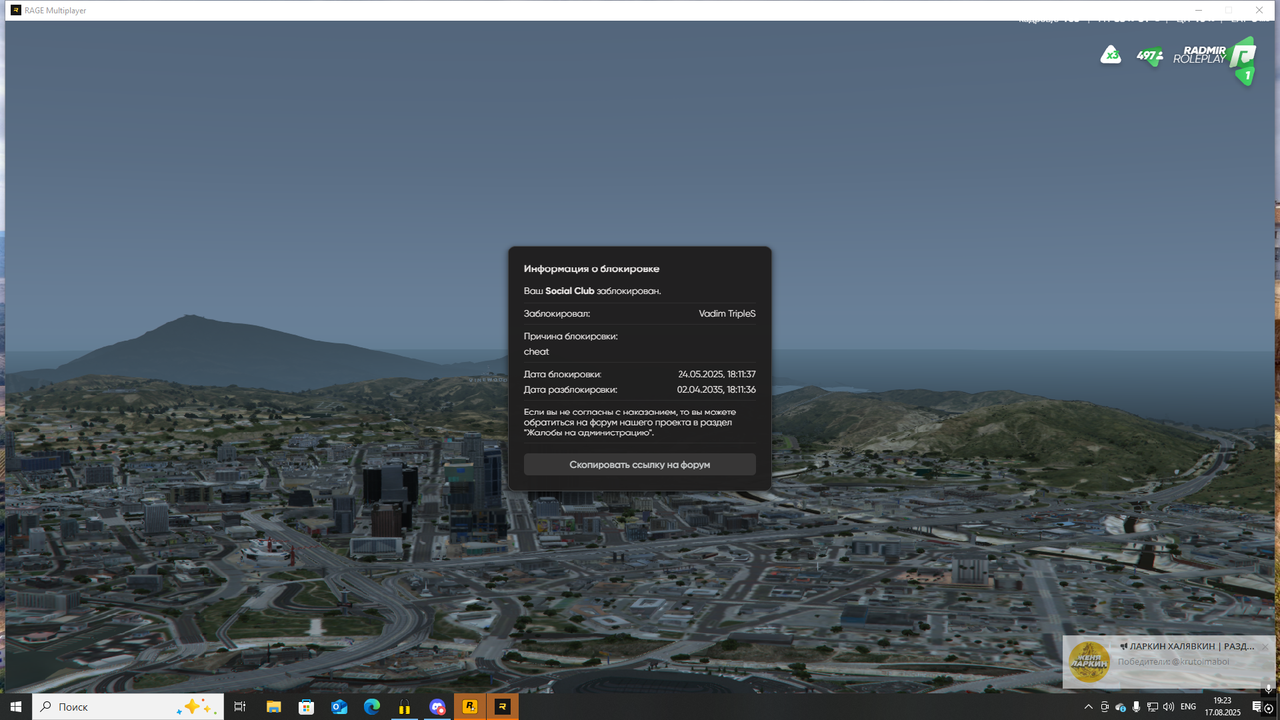Click the ban date '24.05.2025, 18:11:37'
1280x720 pixels.
coord(717,374)
